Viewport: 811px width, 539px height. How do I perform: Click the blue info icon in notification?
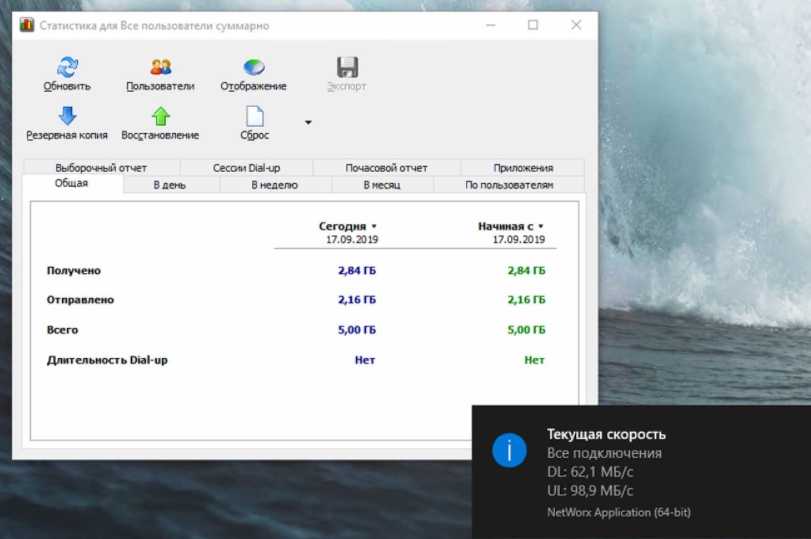click(509, 451)
